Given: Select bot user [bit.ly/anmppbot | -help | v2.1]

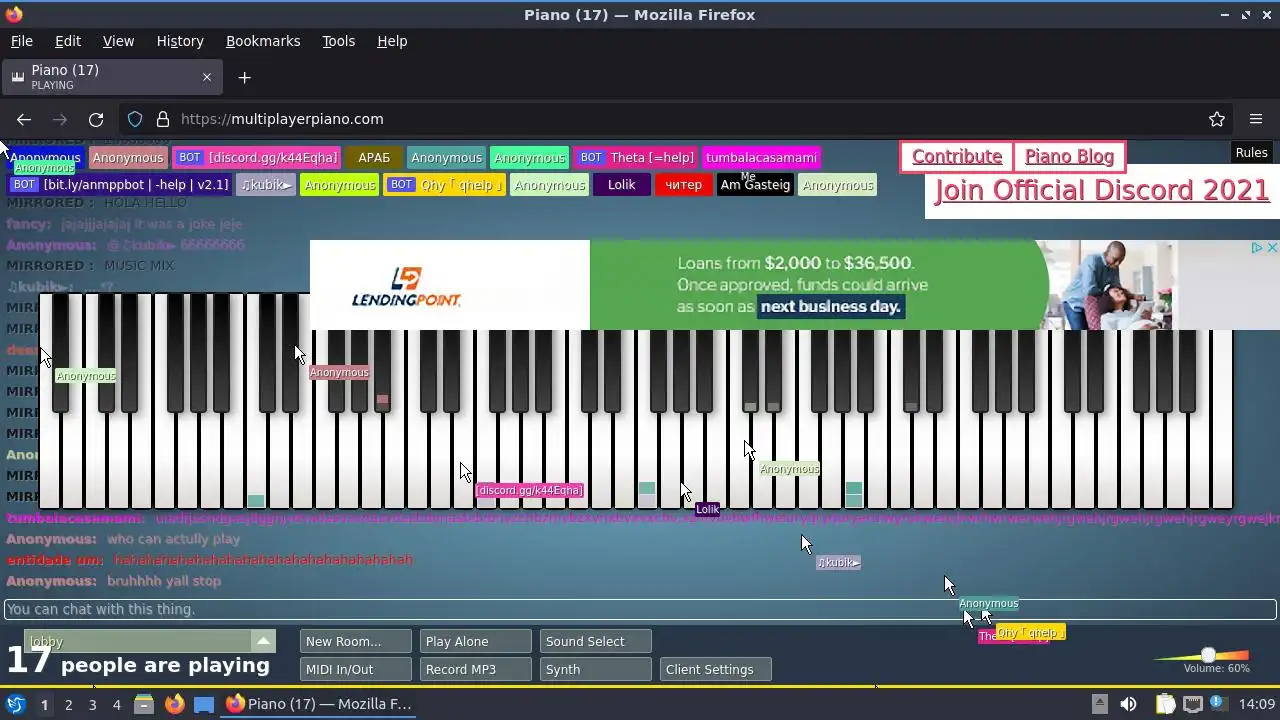Looking at the screenshot, I should (119, 185).
